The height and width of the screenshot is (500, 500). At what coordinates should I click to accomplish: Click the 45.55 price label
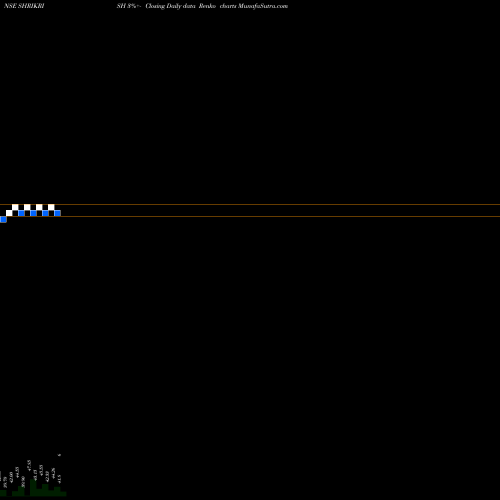[x=41, y=470]
